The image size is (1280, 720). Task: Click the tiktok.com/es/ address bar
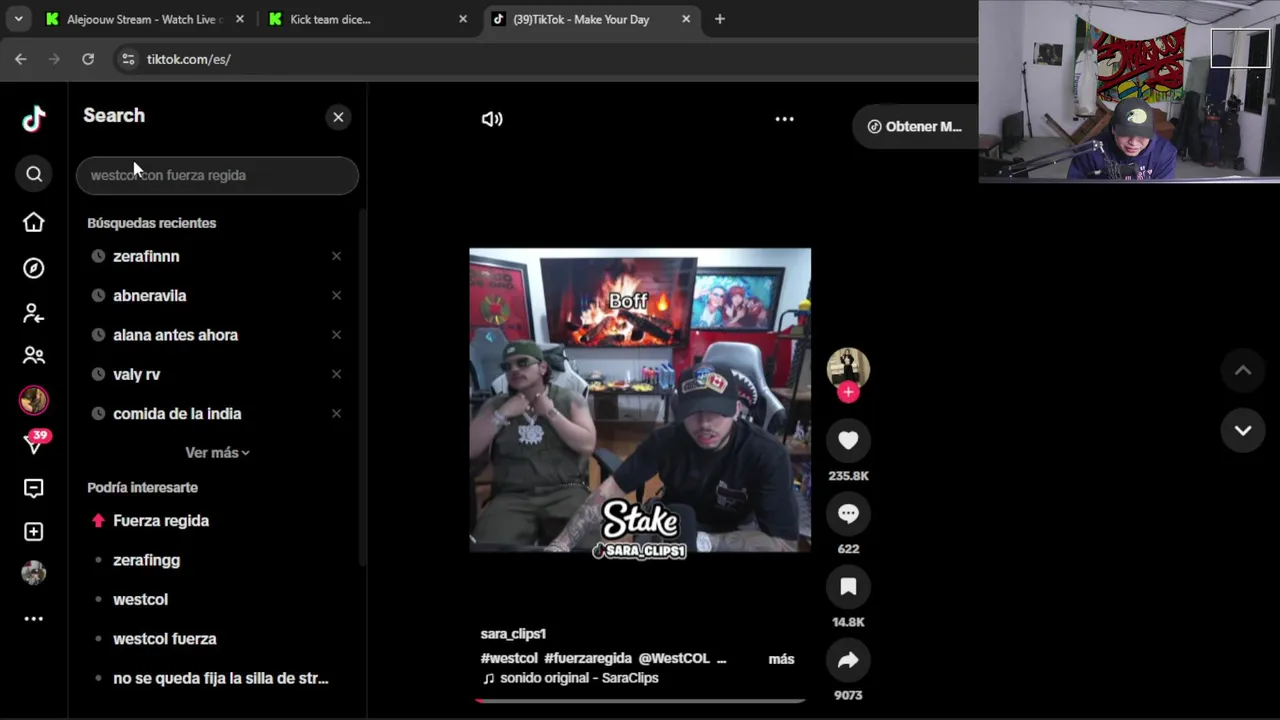click(x=189, y=59)
